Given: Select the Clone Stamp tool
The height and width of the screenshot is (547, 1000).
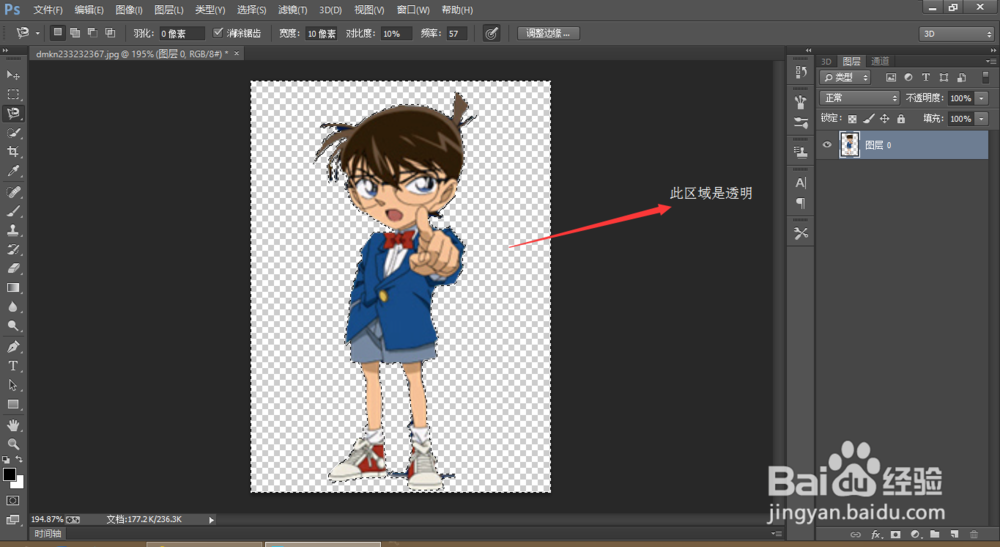Looking at the screenshot, I should (13, 230).
